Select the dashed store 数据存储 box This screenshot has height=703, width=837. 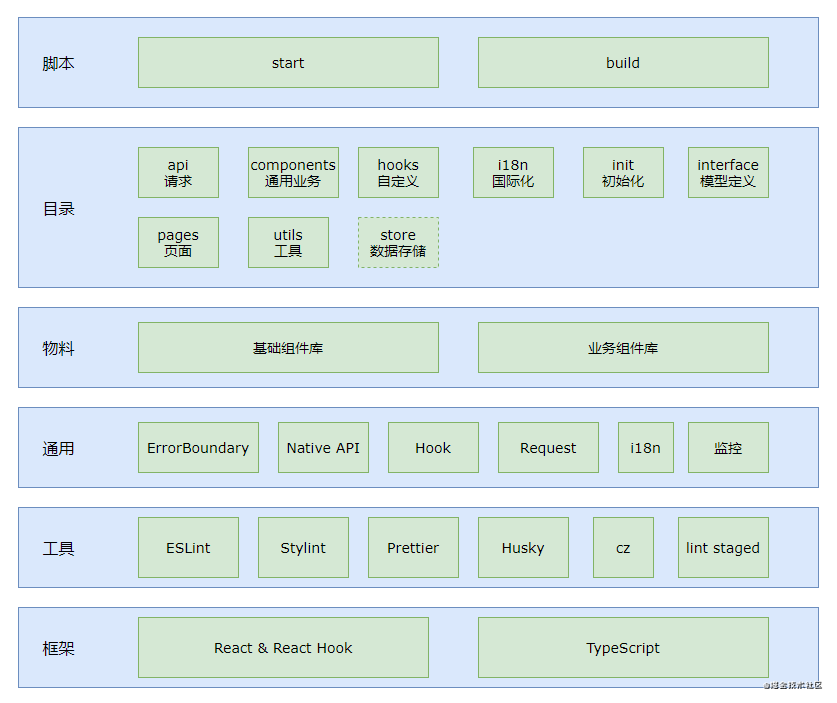(x=398, y=242)
